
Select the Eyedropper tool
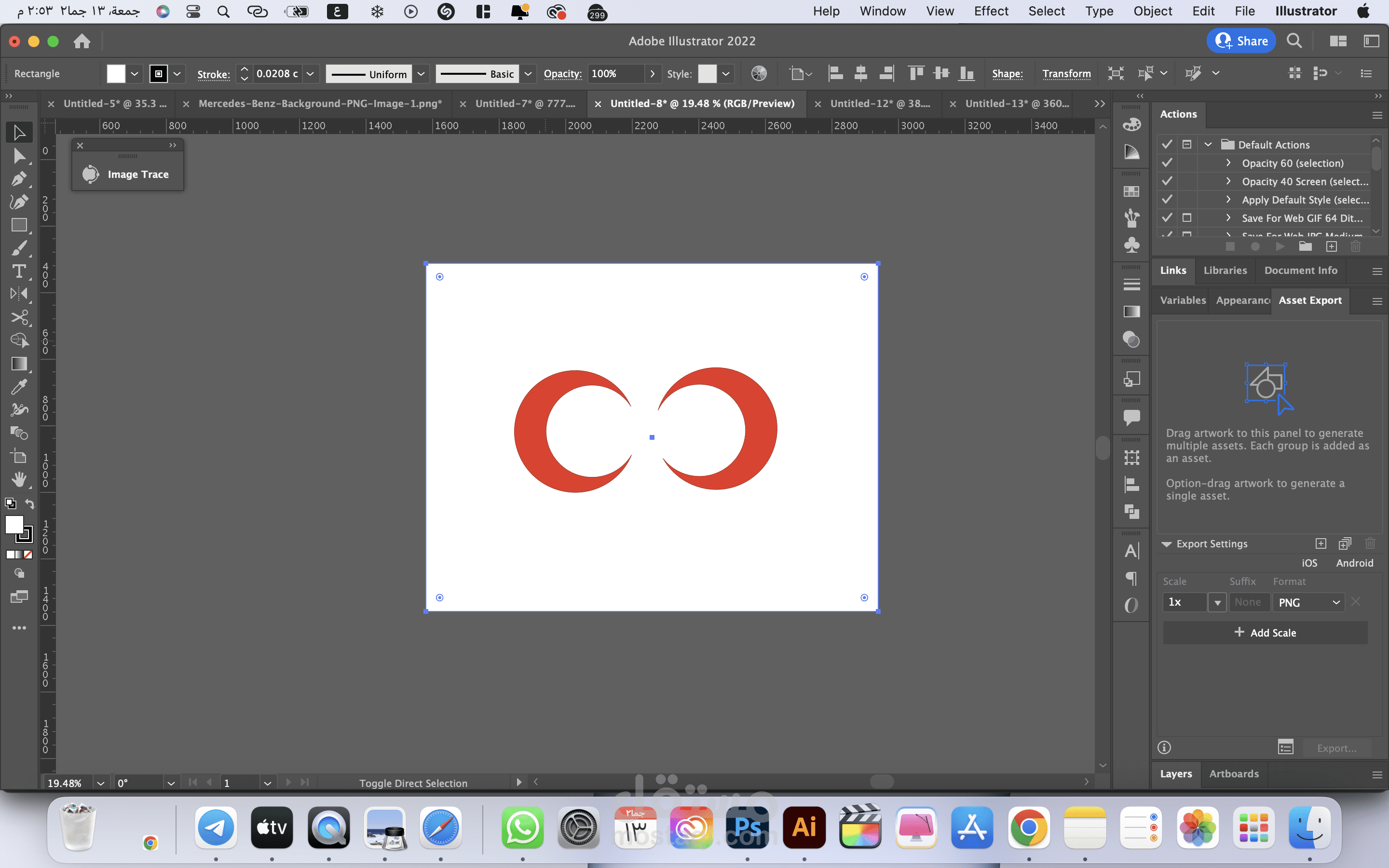point(19,387)
